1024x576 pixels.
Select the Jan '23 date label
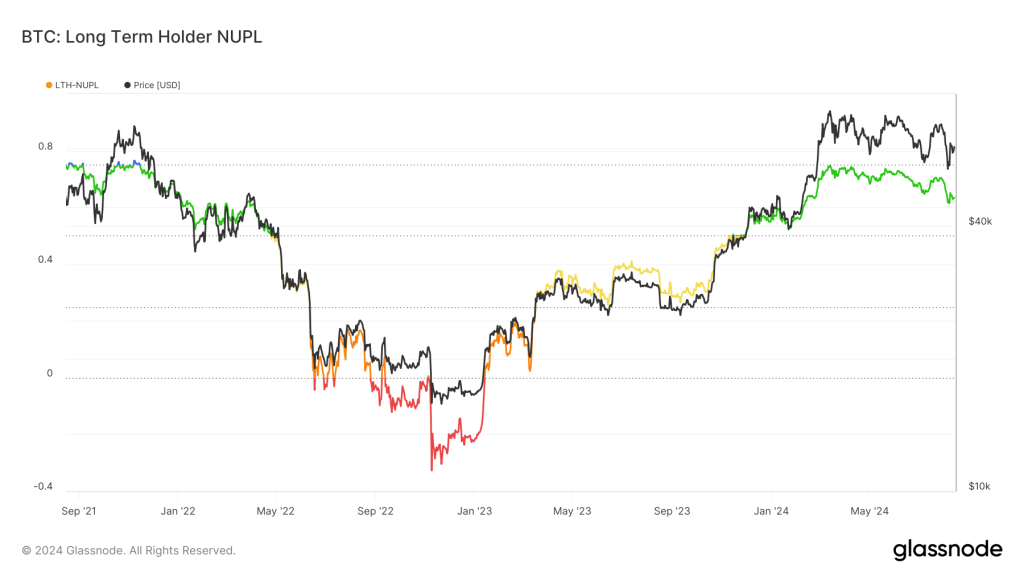473,511
